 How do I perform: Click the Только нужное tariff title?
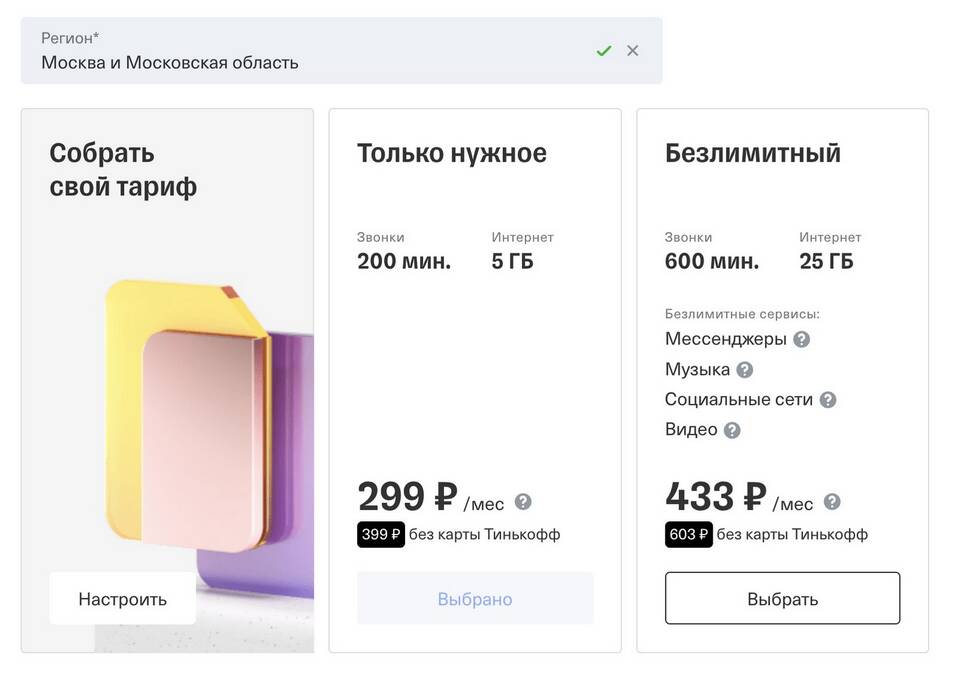(452, 153)
